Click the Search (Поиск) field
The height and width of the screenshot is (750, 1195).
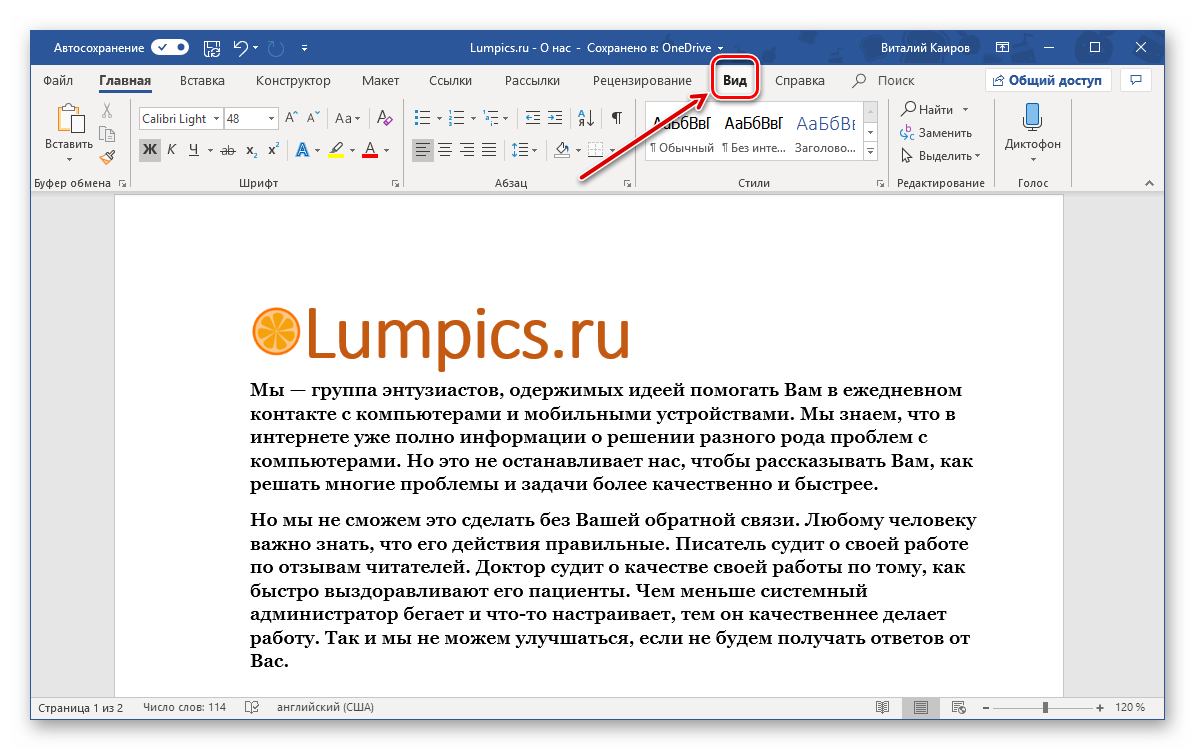pos(895,80)
